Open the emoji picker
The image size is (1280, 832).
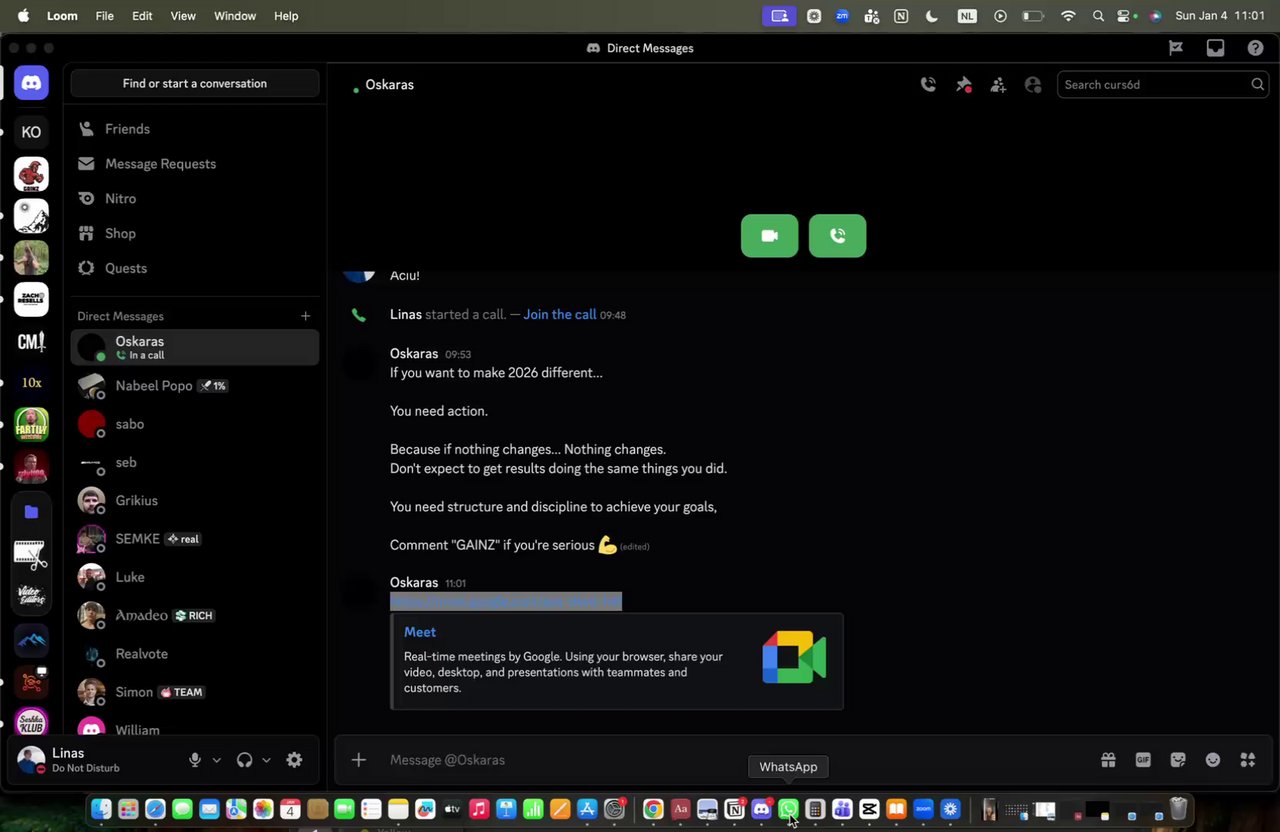[x=1213, y=760]
